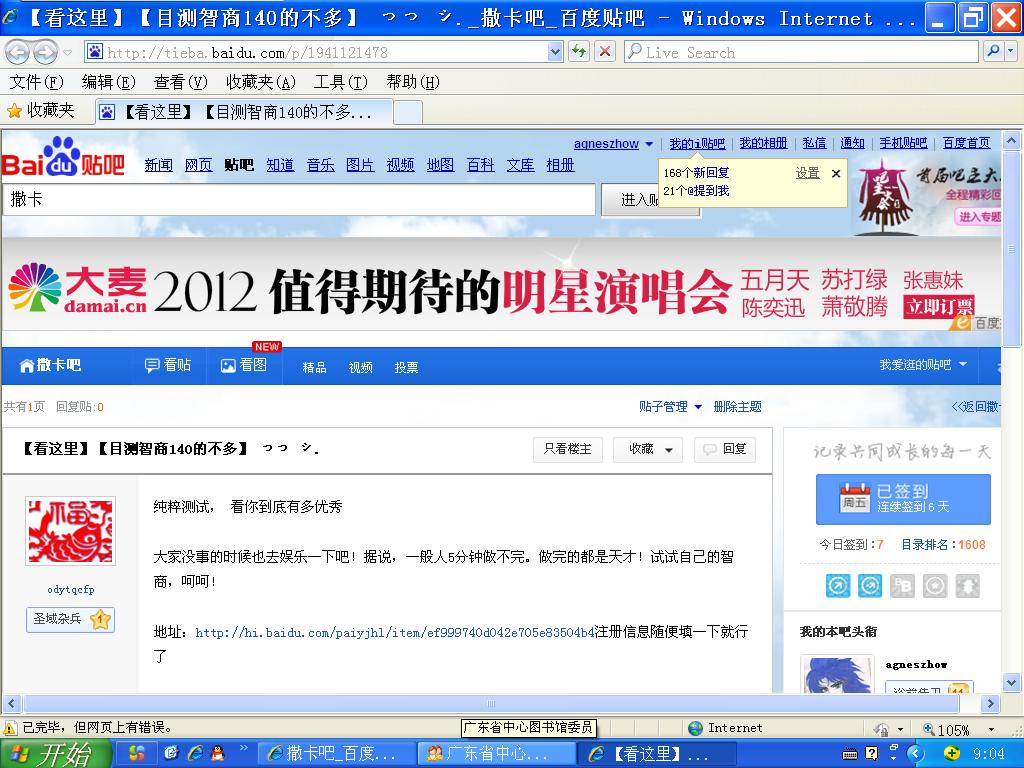This screenshot has height=768, width=1024.
Task: Click the grey upward arrow badge icon
Action: coord(968,586)
